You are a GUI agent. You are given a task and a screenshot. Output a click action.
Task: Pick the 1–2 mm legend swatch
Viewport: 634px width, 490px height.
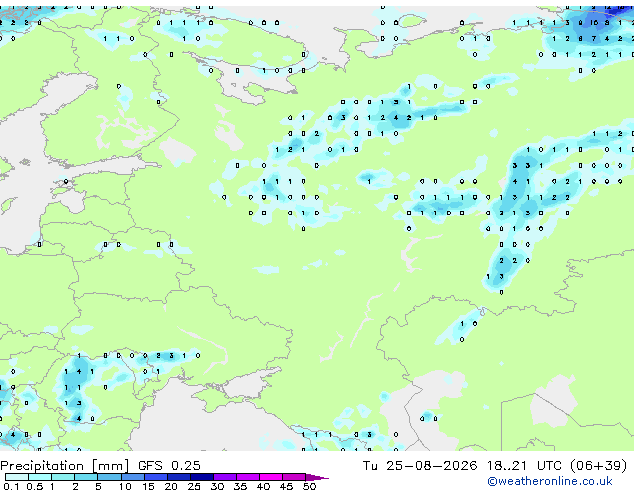[x=63, y=477]
